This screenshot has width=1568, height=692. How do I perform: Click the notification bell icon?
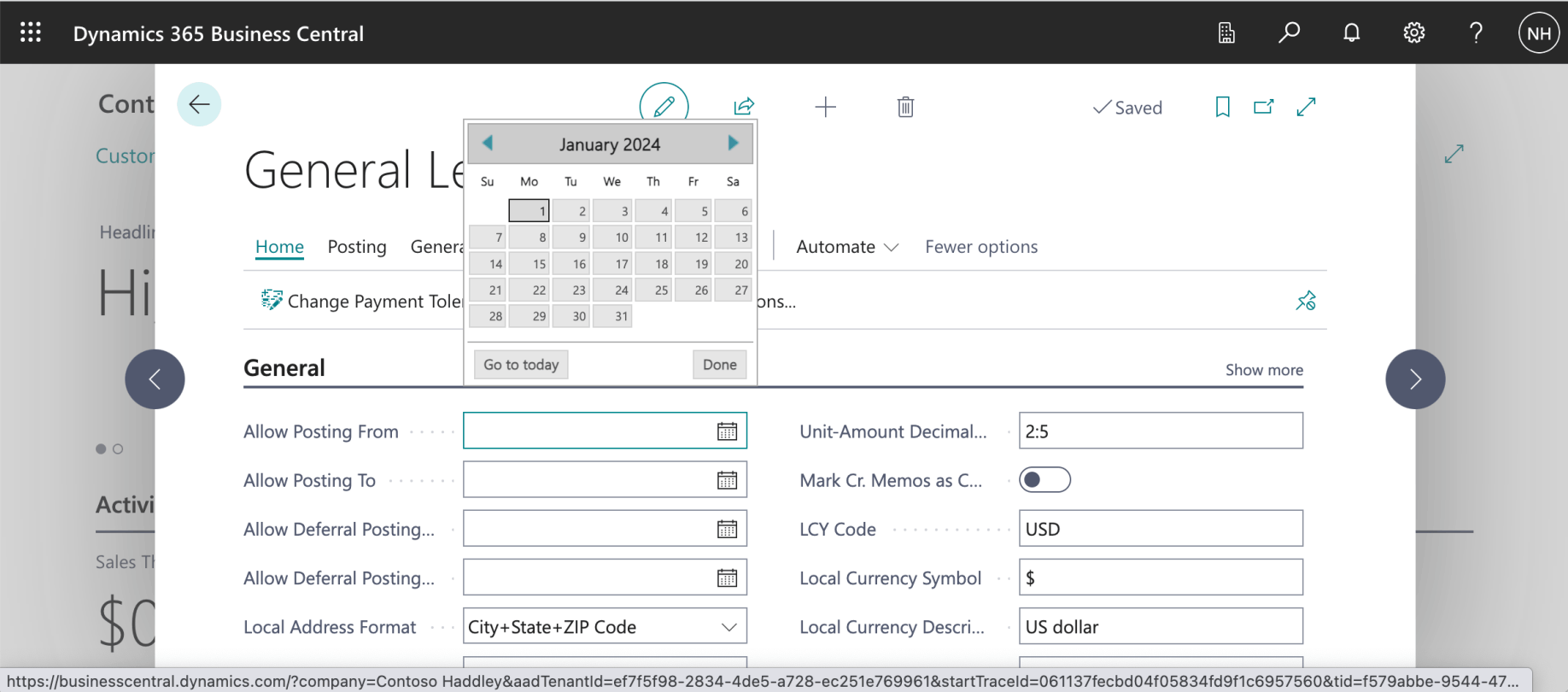[1351, 33]
